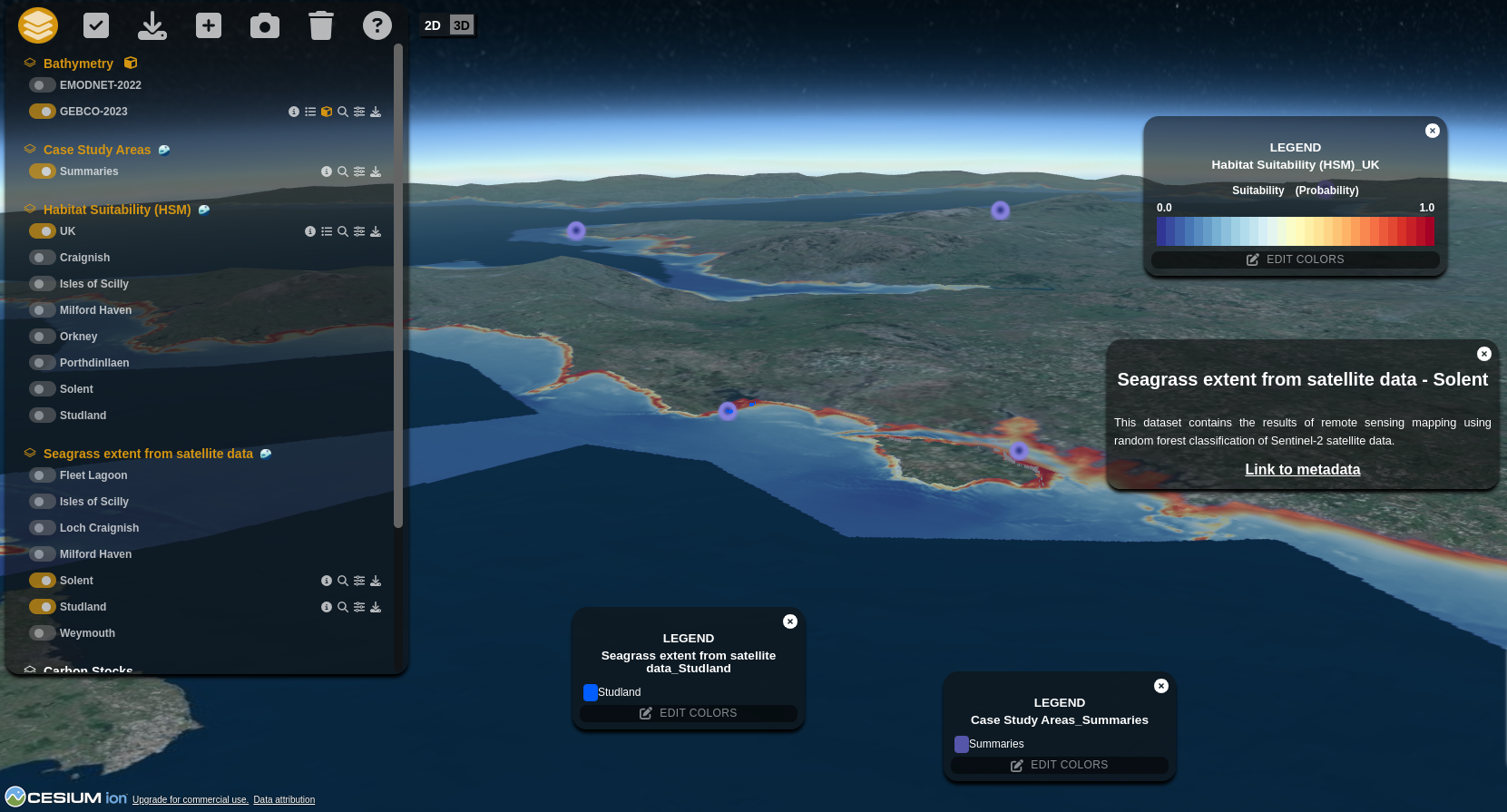Screen dimensions: 1507x812
Task: Enable the Weymouth layer toggle
Action: [42, 633]
